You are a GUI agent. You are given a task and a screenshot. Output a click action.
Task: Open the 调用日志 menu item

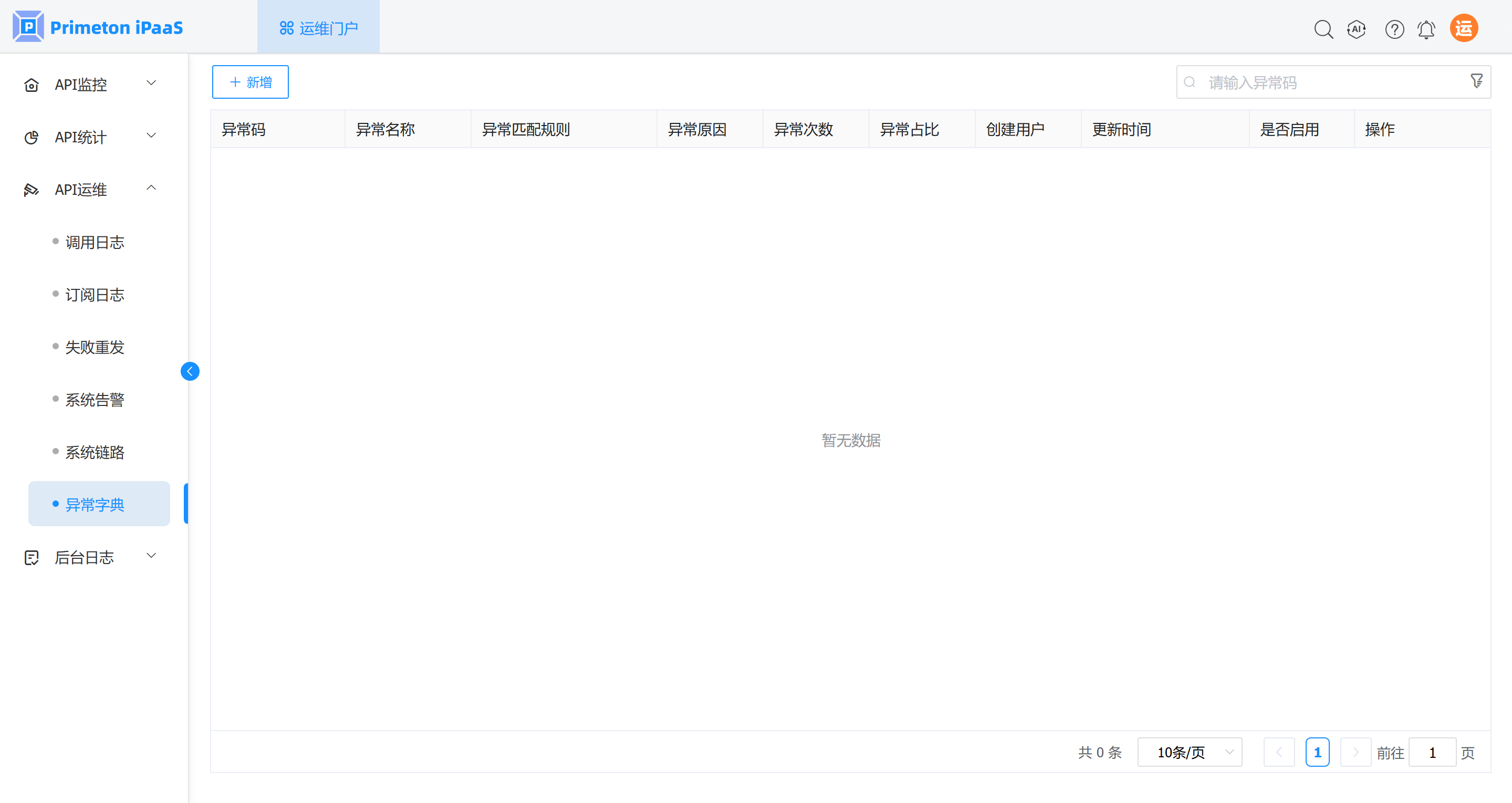(95, 242)
